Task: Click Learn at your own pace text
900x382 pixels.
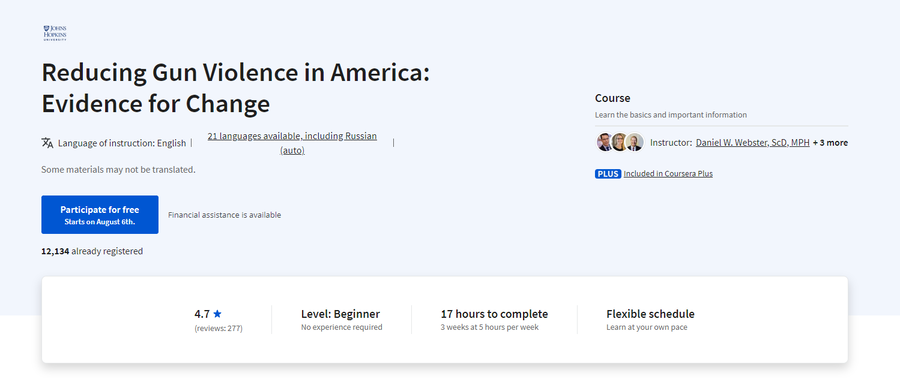Action: click(646, 327)
